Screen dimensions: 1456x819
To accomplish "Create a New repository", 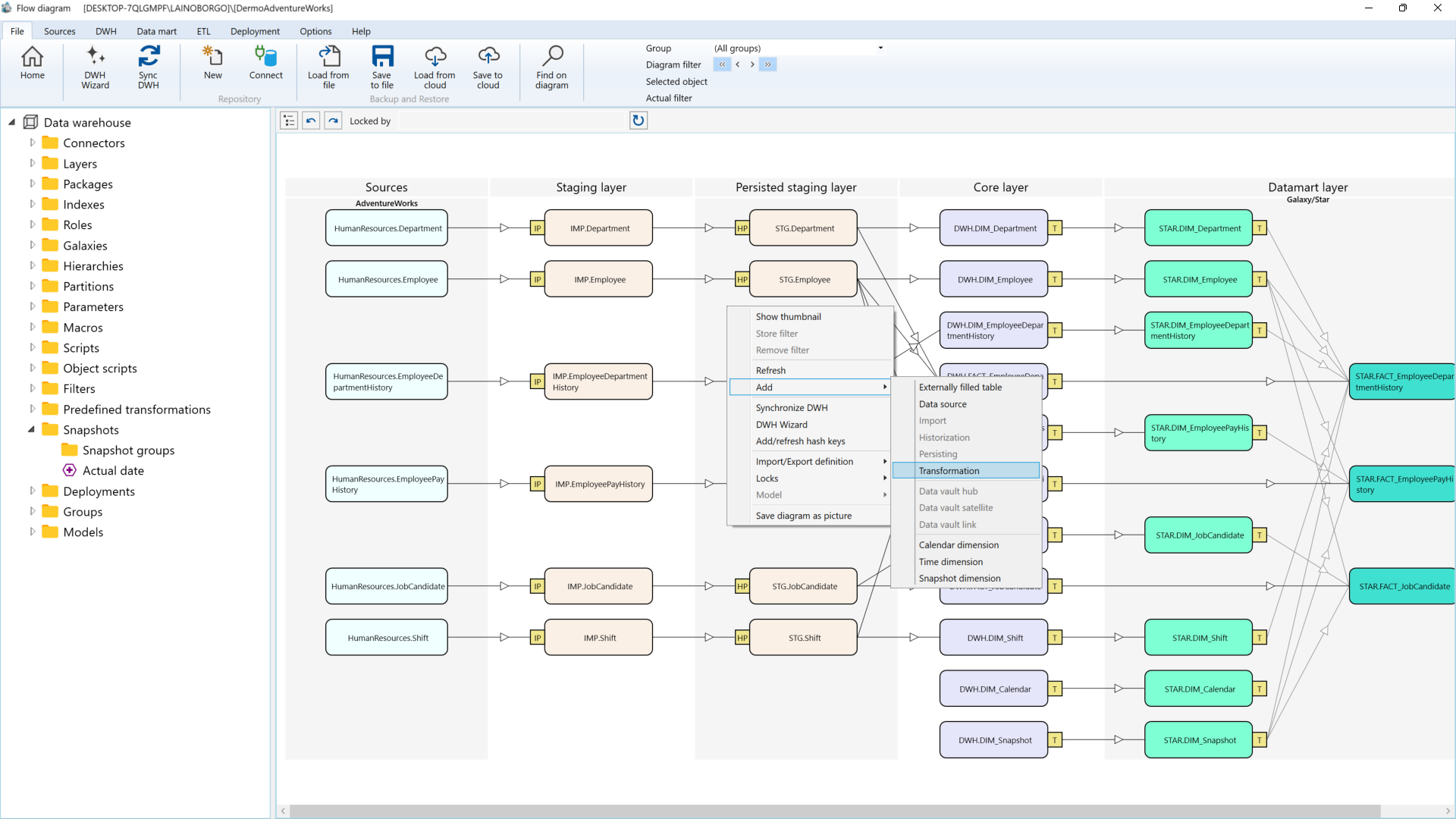I will (212, 64).
